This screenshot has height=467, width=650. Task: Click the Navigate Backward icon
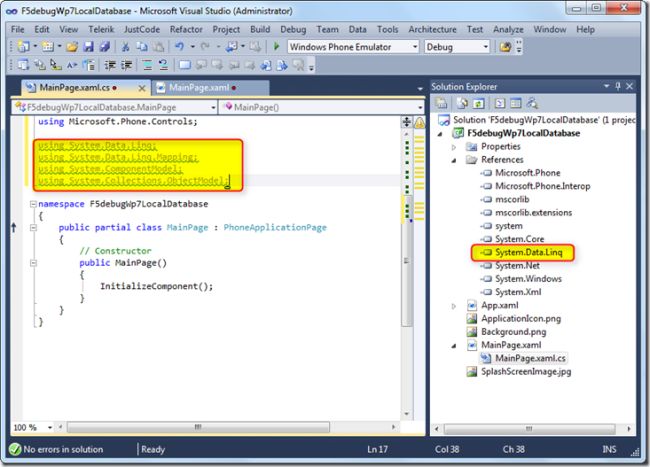pyautogui.click(x=231, y=47)
